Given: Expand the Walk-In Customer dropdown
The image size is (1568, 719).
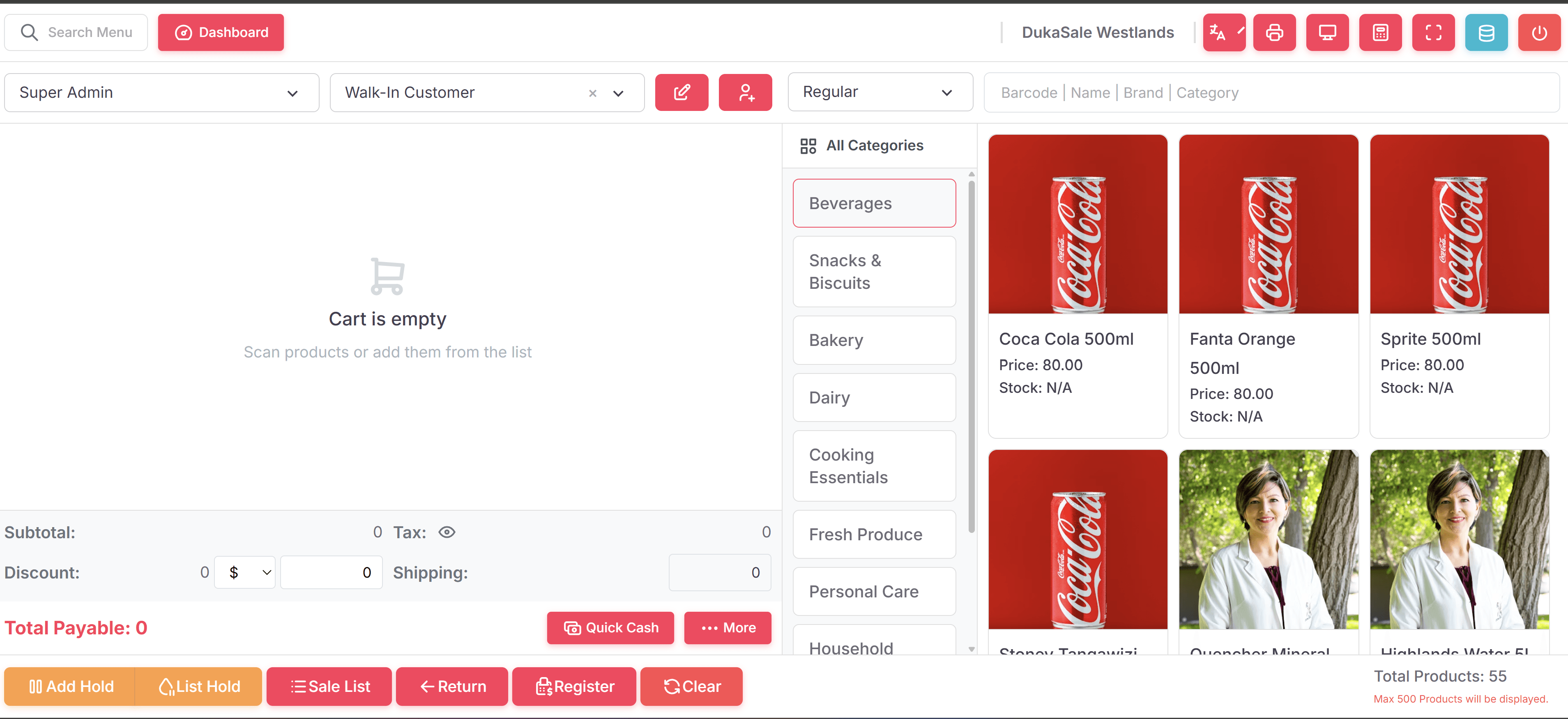Looking at the screenshot, I should pyautogui.click(x=618, y=93).
